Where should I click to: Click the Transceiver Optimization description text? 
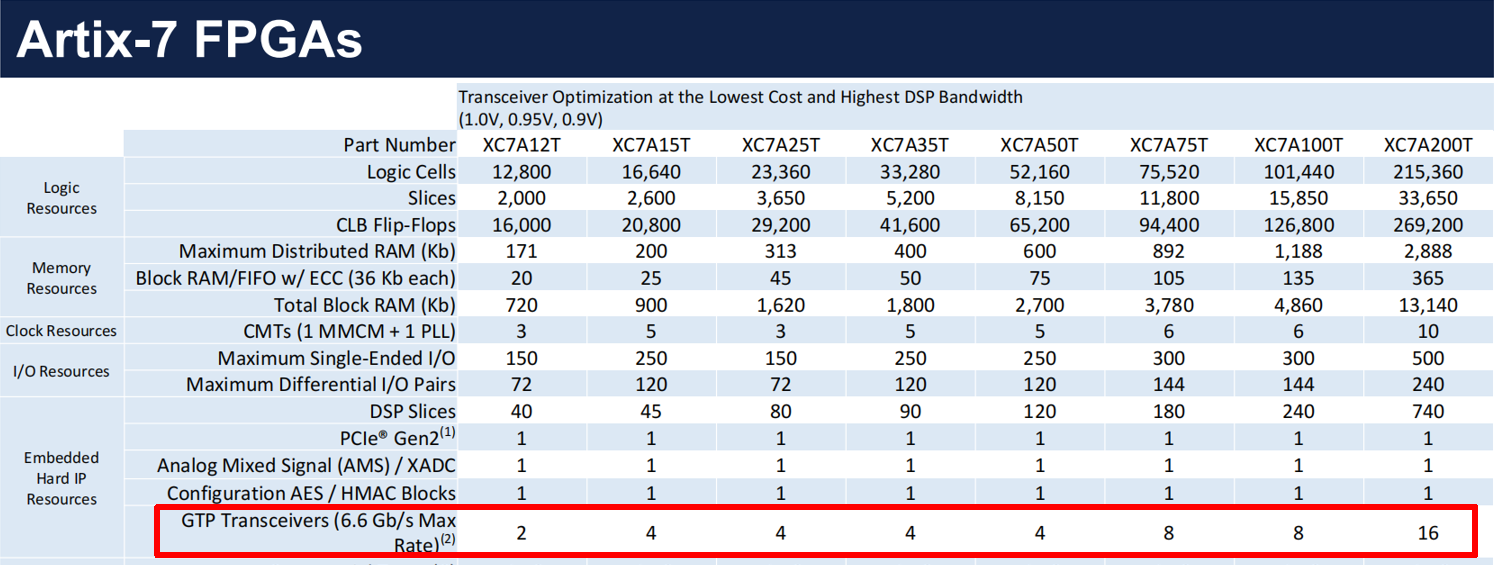click(740, 97)
